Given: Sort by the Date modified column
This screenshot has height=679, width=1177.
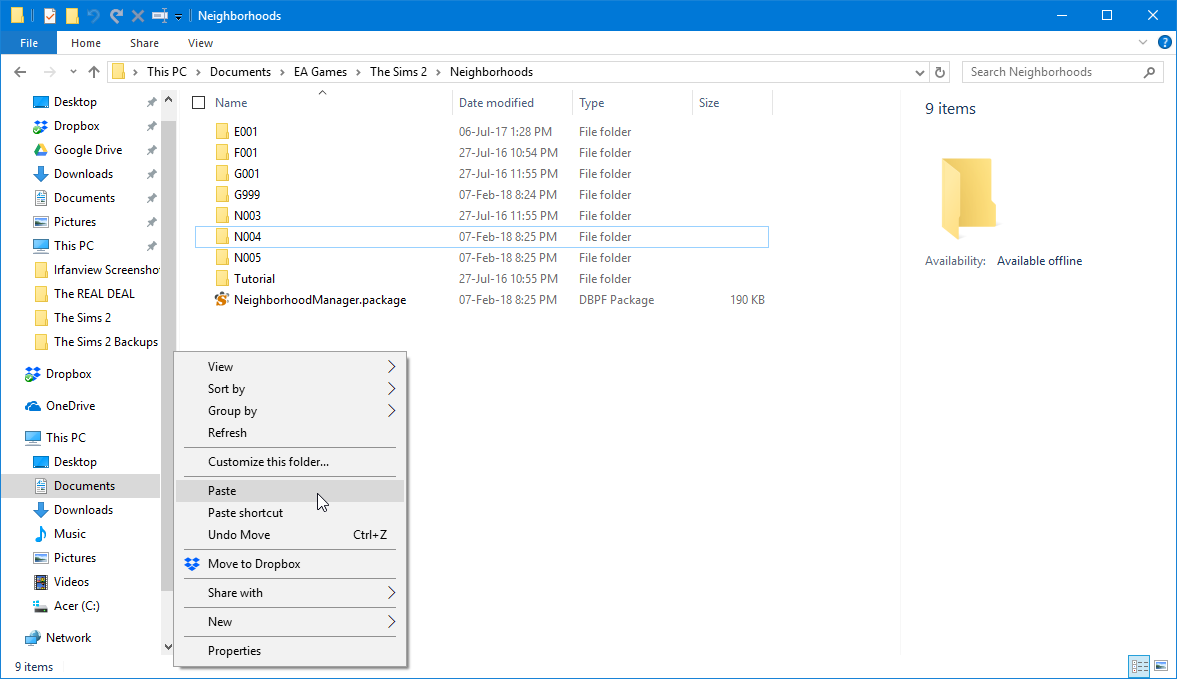Looking at the screenshot, I should tap(496, 103).
